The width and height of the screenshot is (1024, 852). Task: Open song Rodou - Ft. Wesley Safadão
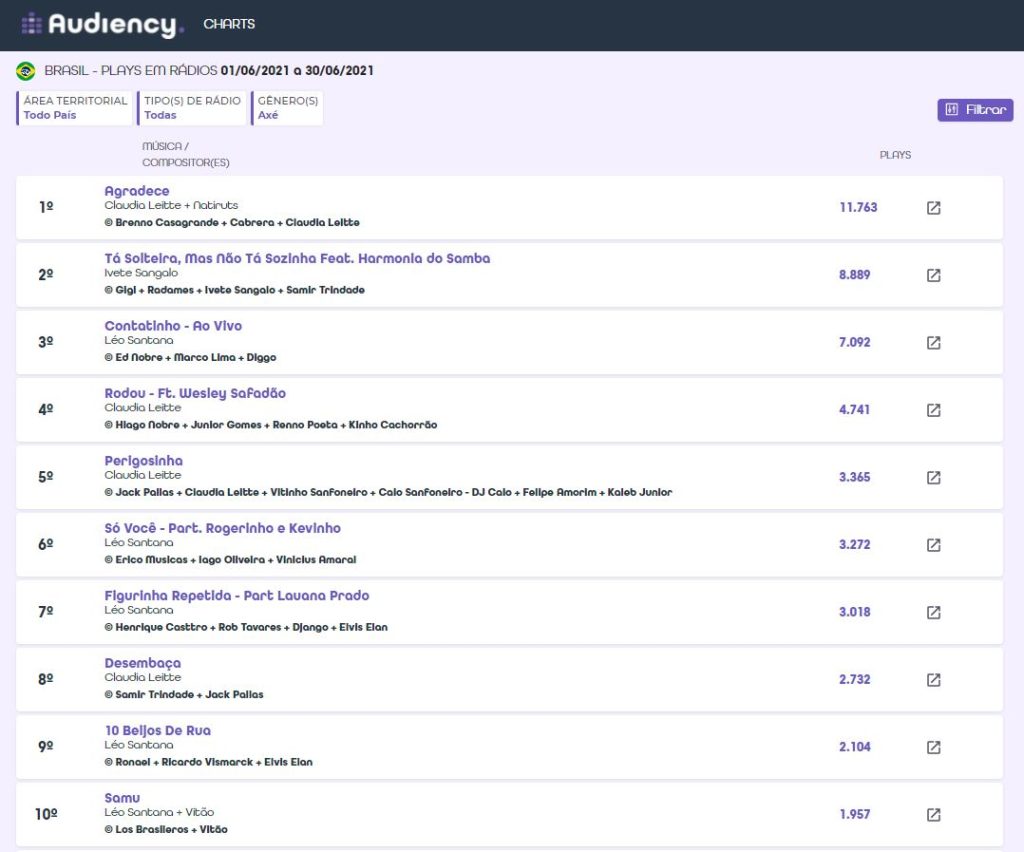pos(195,393)
